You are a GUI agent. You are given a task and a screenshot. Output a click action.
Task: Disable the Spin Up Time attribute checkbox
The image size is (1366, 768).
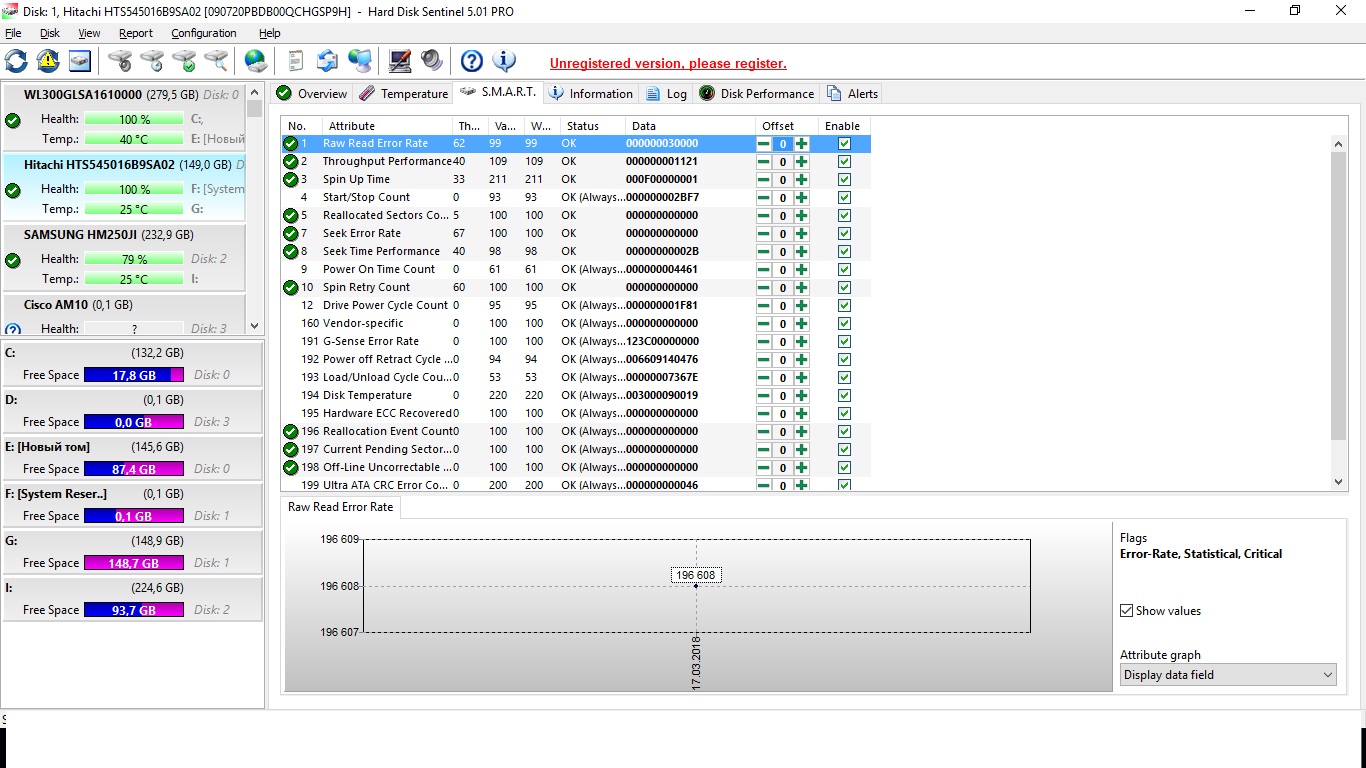(844, 180)
